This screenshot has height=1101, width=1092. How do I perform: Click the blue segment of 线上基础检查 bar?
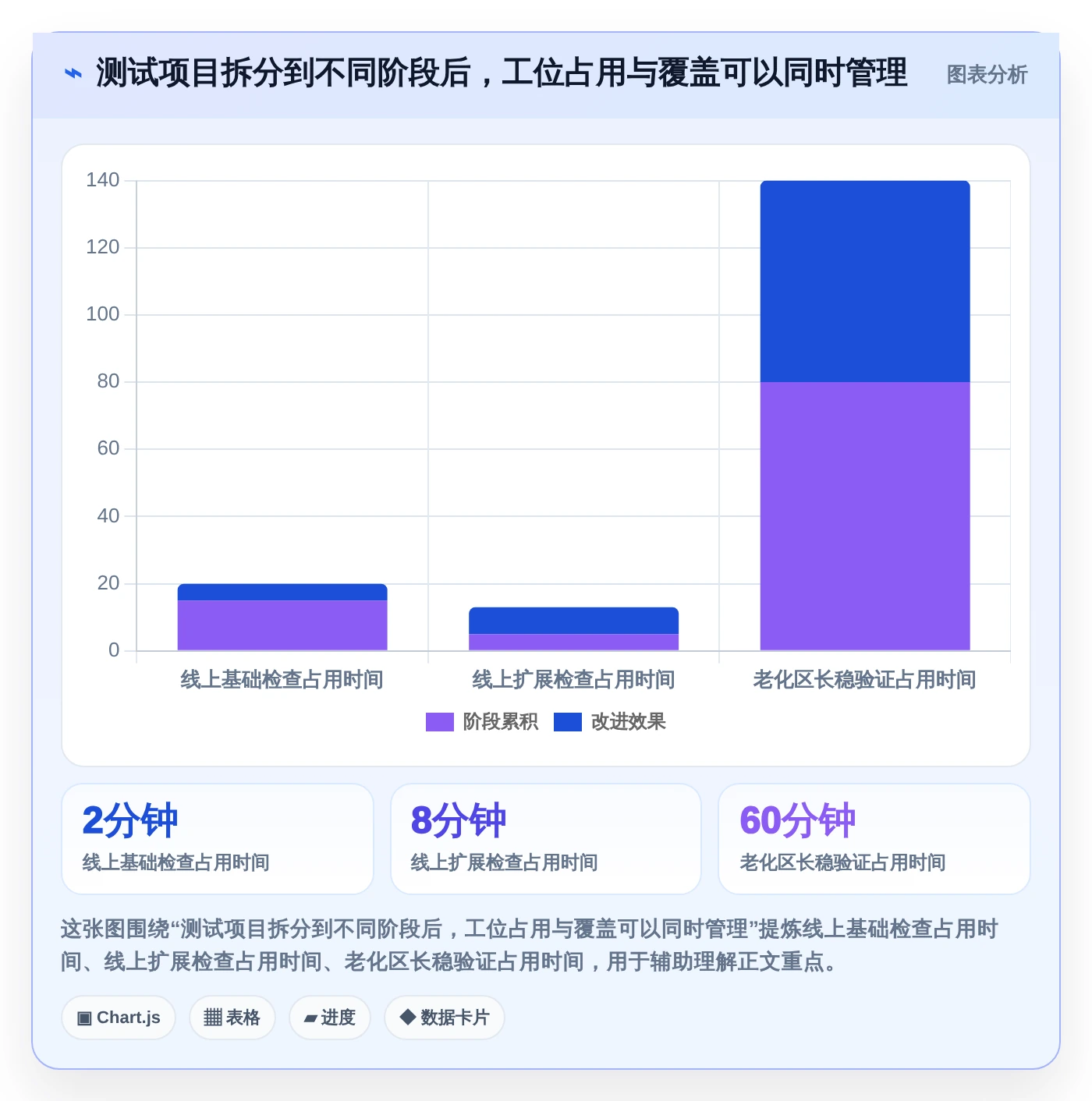(282, 592)
